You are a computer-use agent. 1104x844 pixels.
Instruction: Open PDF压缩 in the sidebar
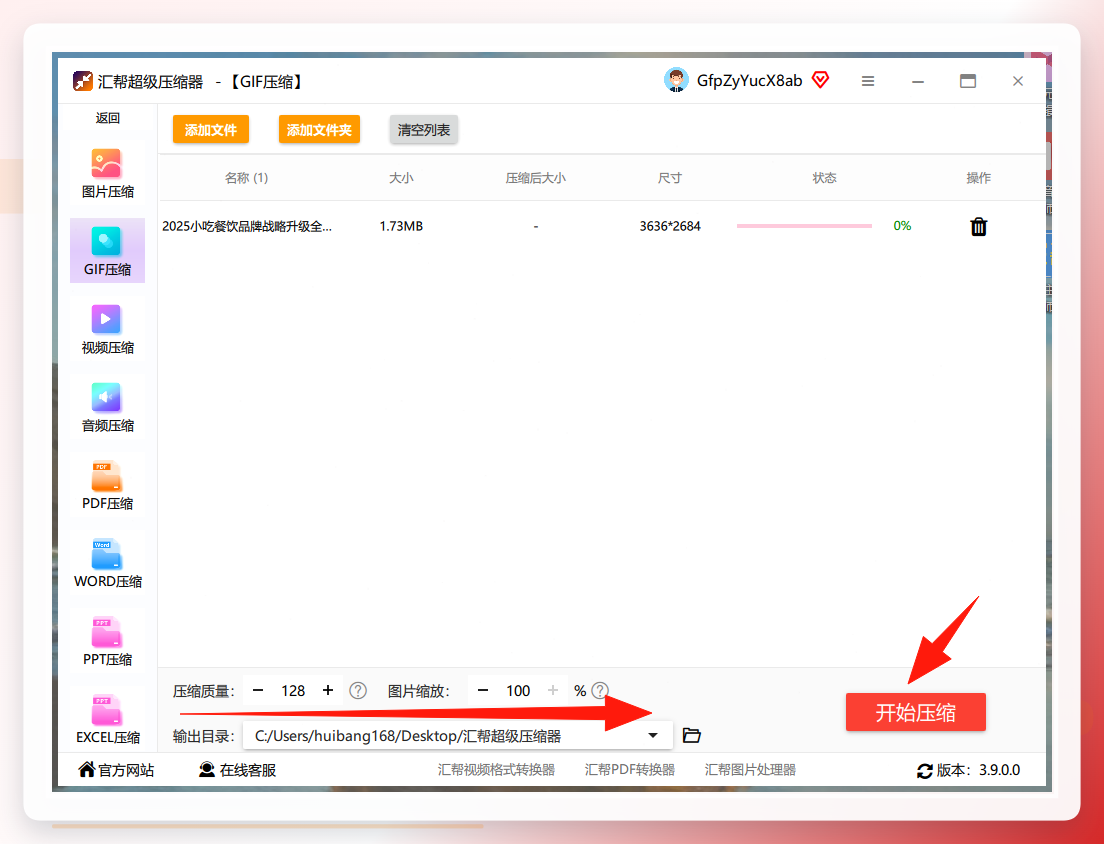107,485
